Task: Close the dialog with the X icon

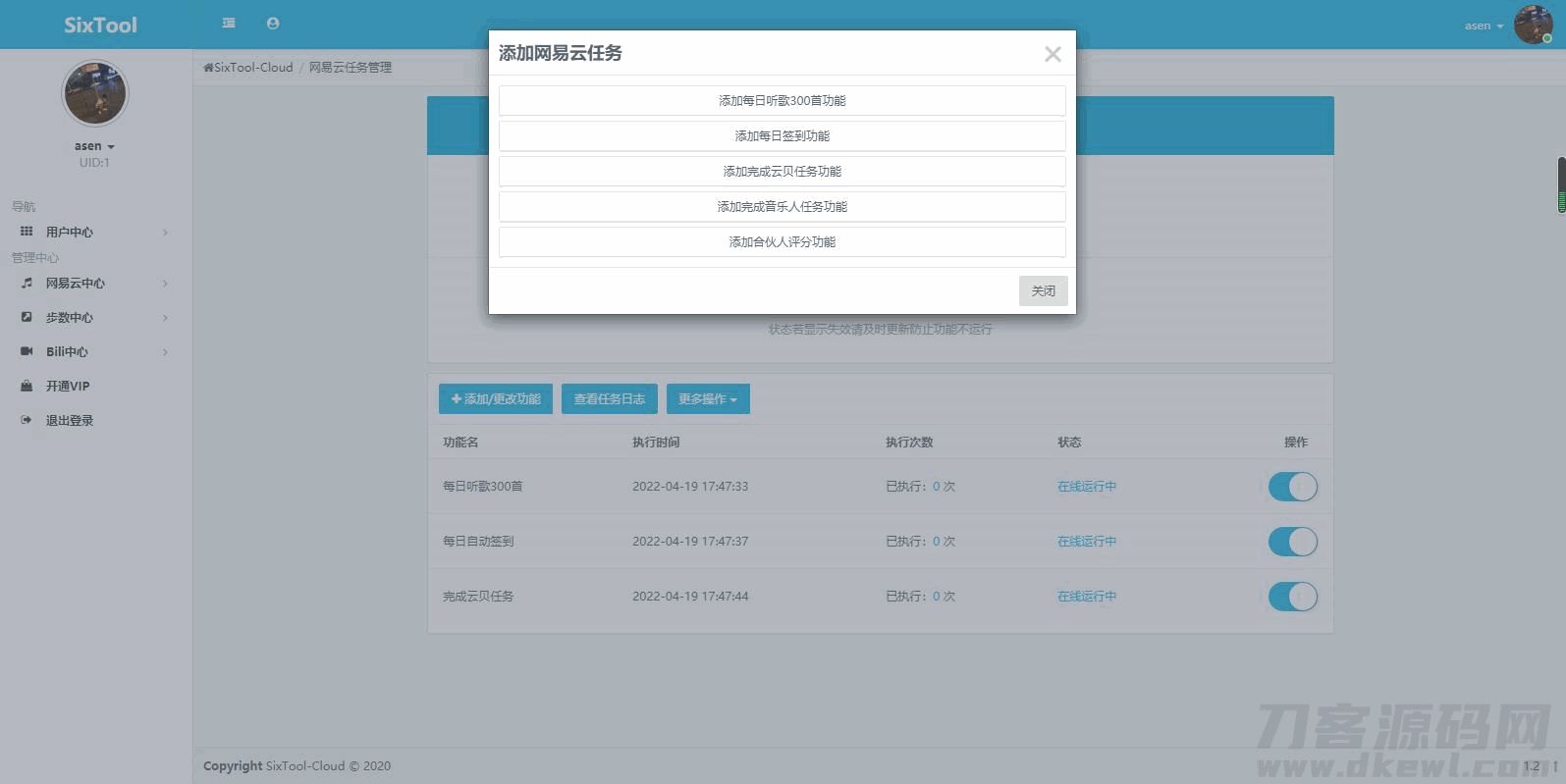Action: 1053,55
